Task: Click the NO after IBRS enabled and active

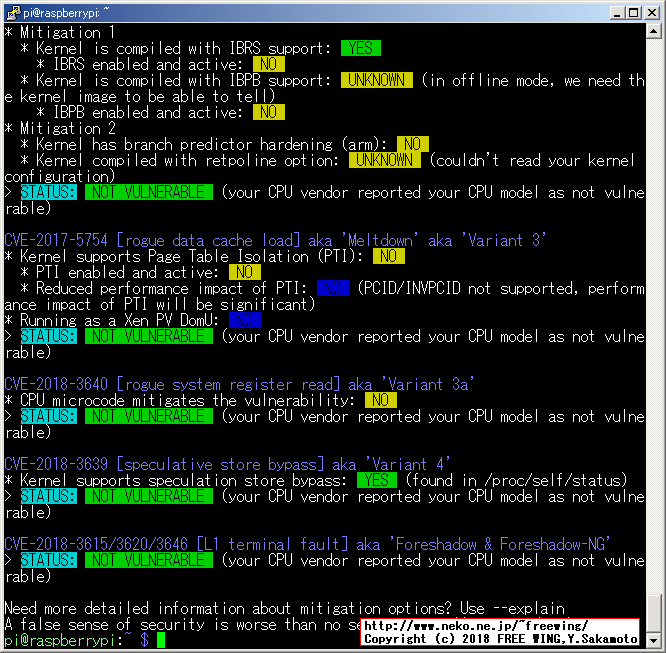Action: click(268, 64)
